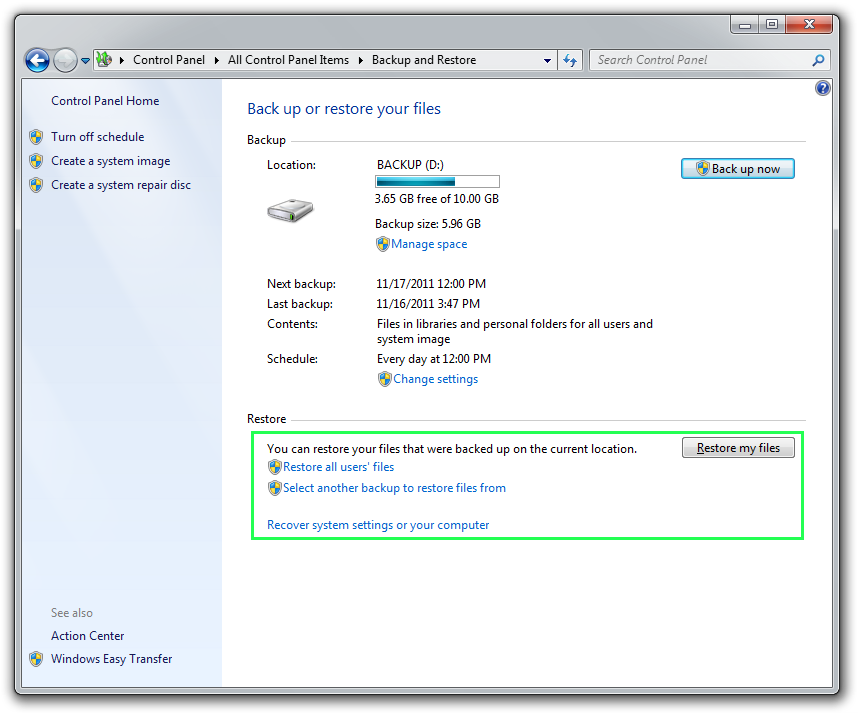858x713 pixels.
Task: Navigate to All Control Panel Items via breadcrumb
Action: (x=288, y=60)
